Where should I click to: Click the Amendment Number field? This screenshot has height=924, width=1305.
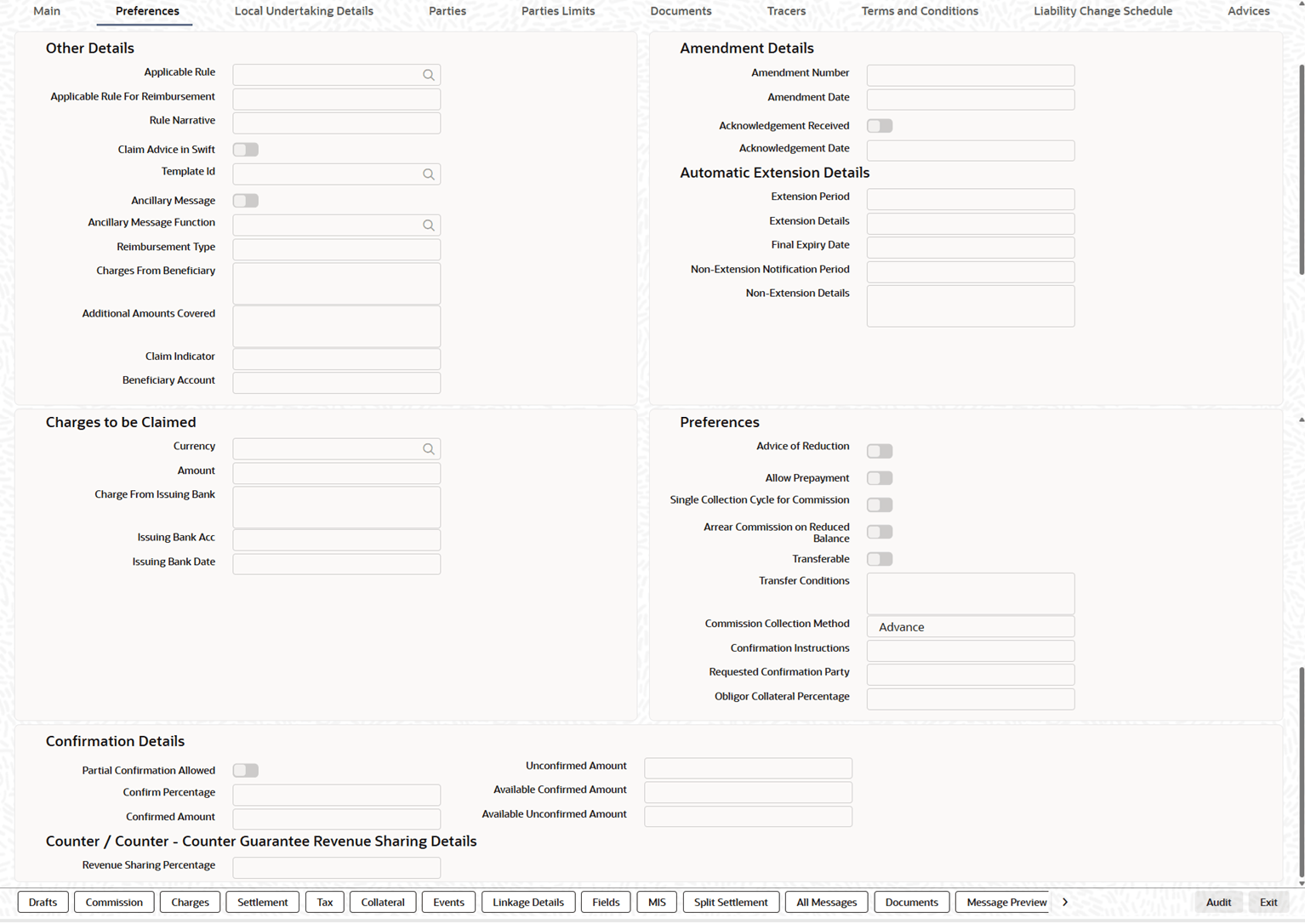[971, 76]
